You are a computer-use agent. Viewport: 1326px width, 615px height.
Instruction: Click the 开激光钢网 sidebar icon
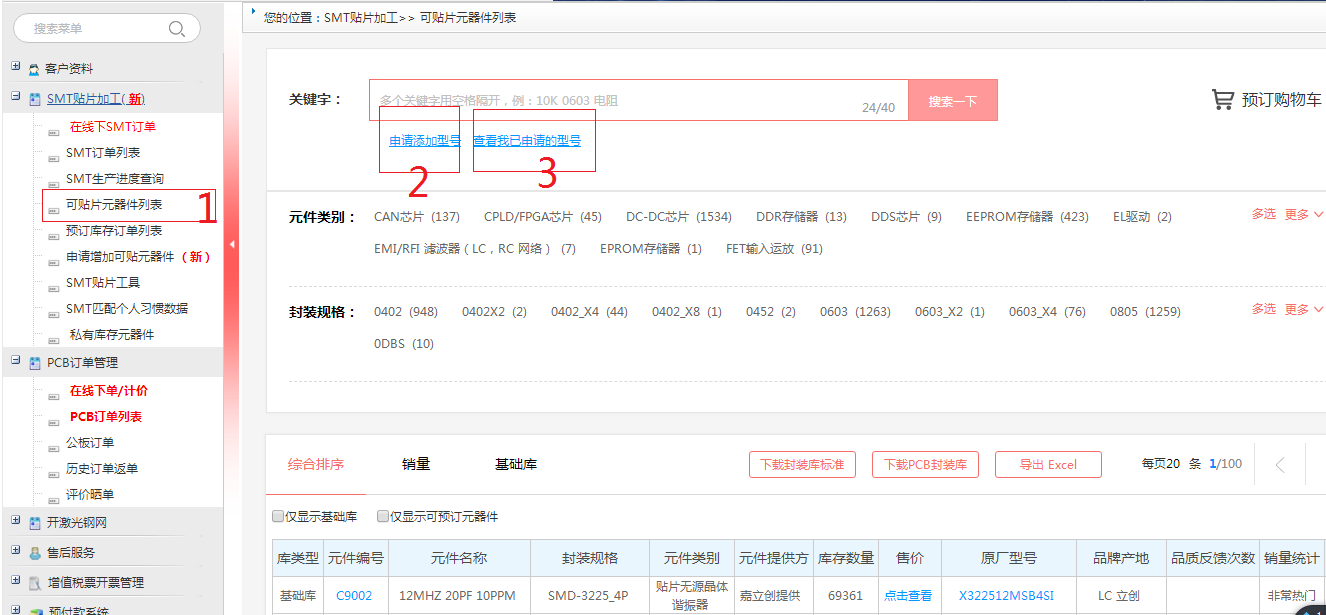tap(34, 524)
